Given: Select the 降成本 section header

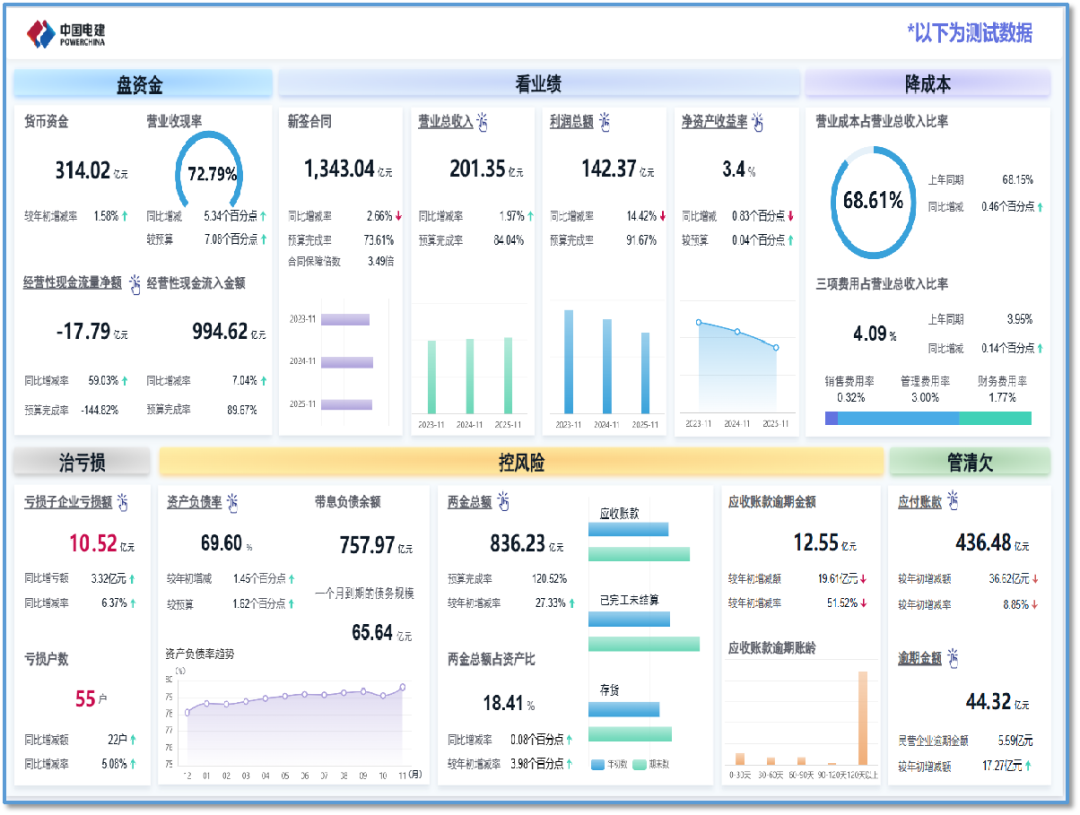Looking at the screenshot, I should click(x=927, y=84).
